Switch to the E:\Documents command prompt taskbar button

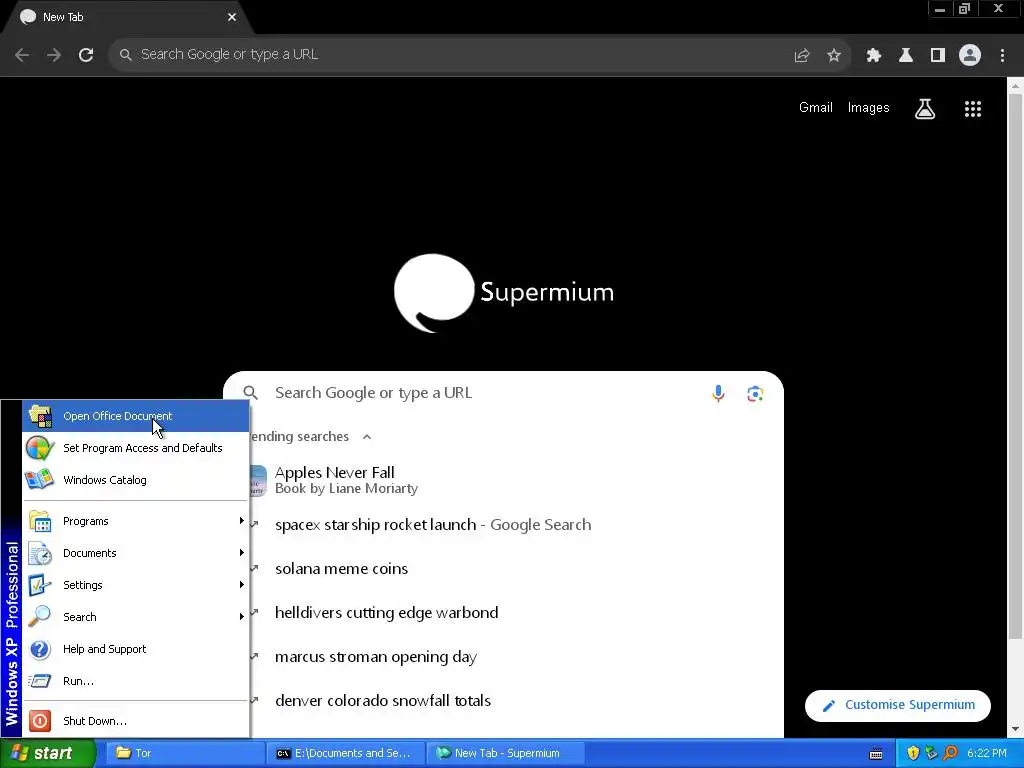tap(345, 754)
